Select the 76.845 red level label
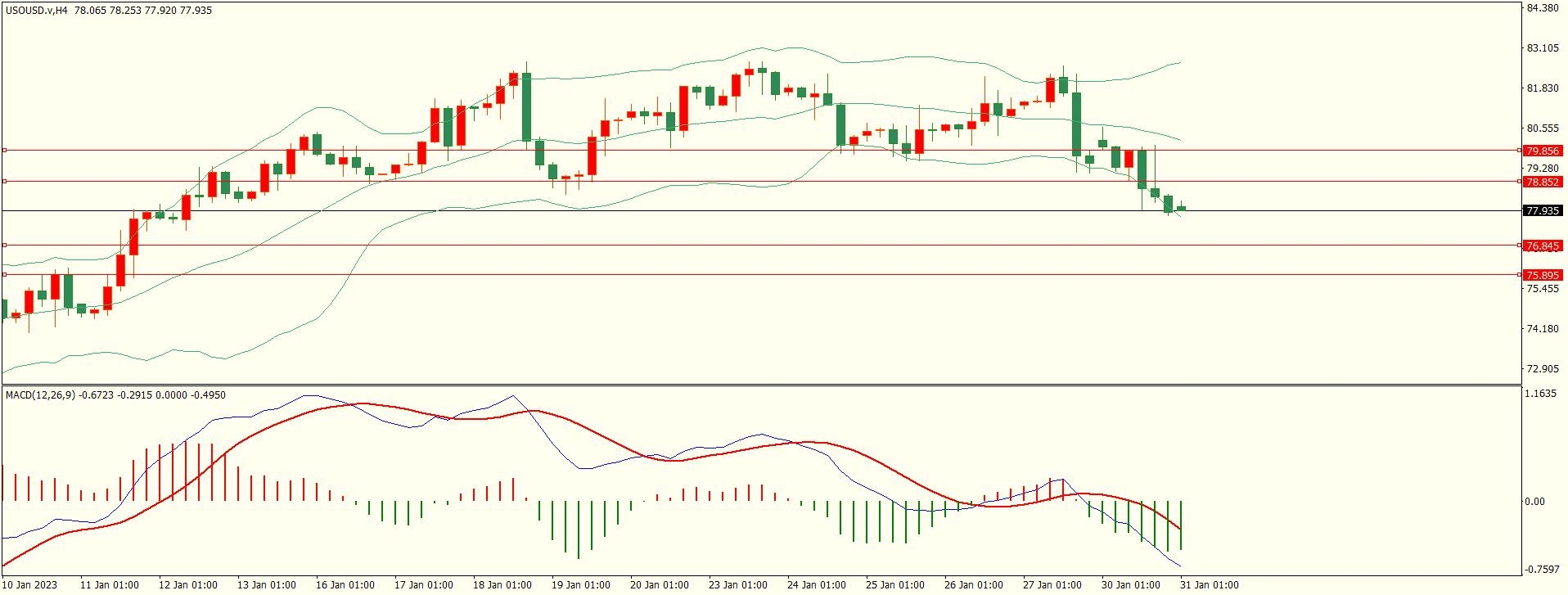Screen dimensions: 1568x595 tap(1542, 246)
